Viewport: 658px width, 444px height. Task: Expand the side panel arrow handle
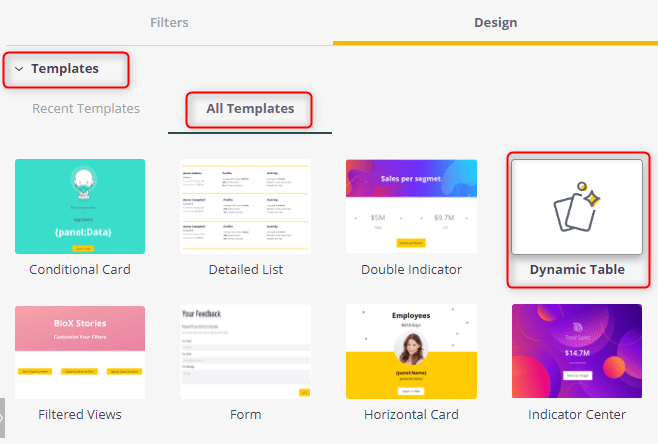coord(2,418)
